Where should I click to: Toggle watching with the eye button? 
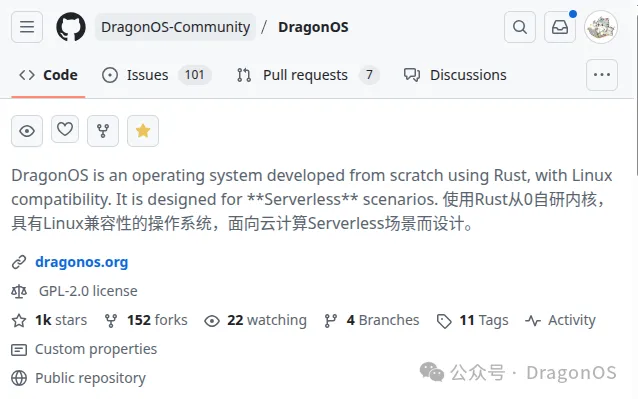coord(27,131)
